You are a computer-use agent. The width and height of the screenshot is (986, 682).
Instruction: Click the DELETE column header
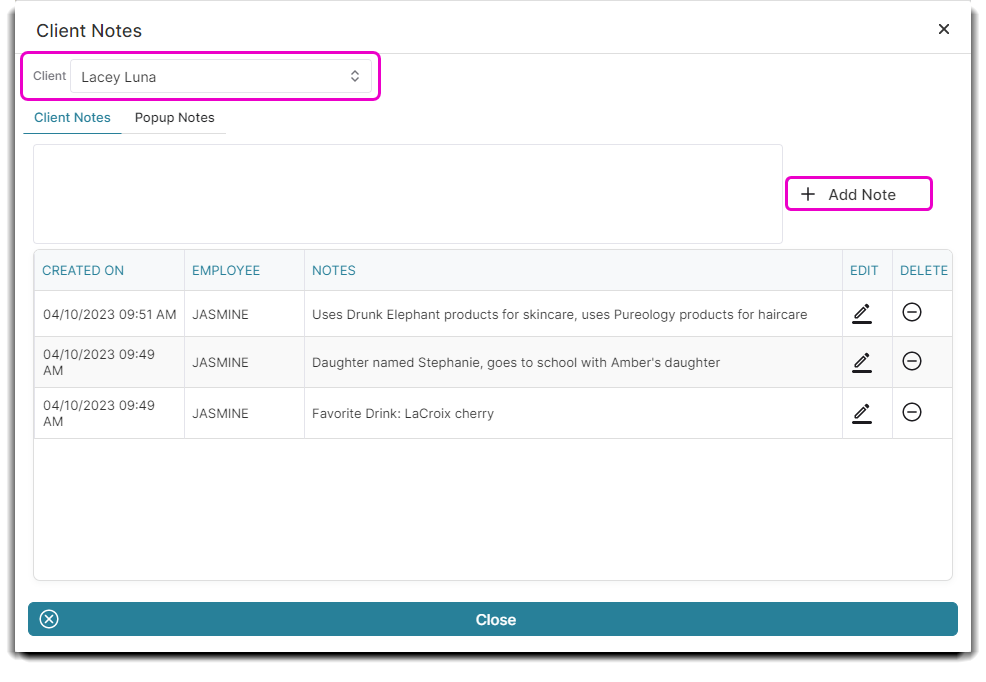pyautogui.click(x=924, y=270)
